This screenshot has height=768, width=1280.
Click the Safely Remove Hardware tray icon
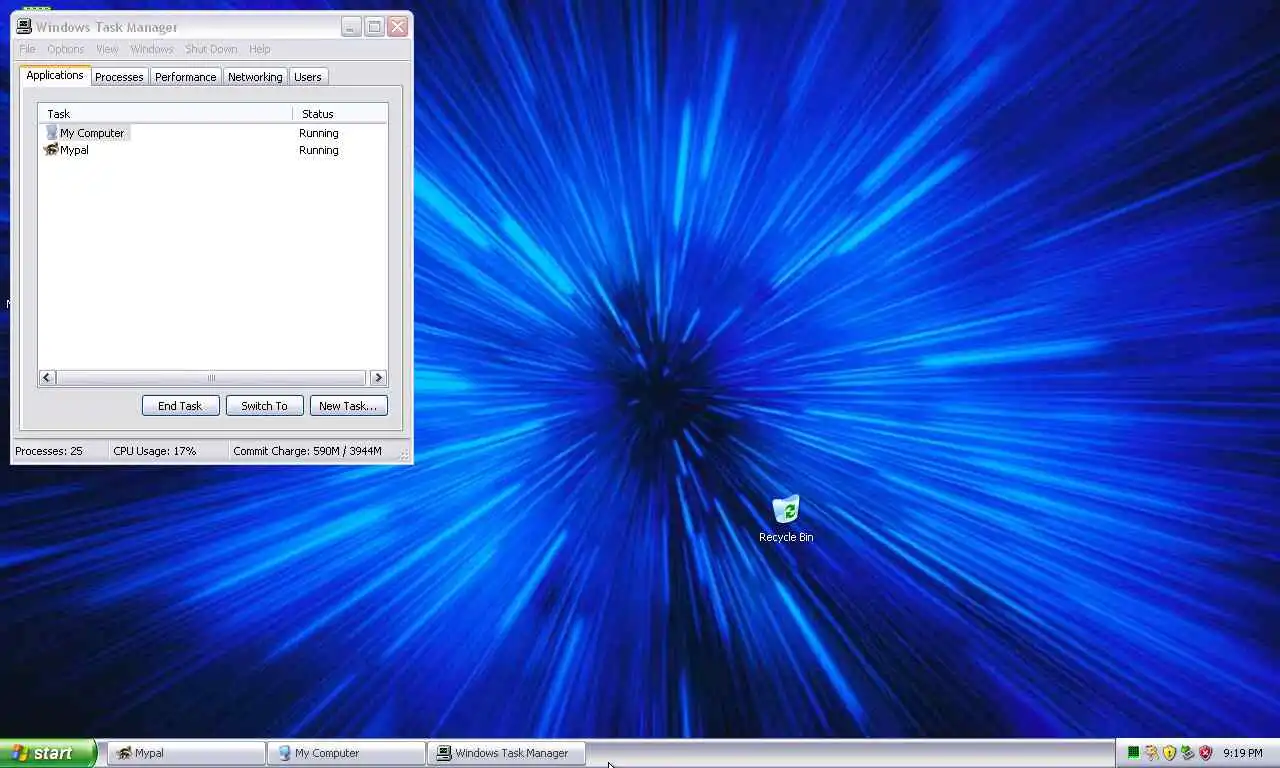point(1188,753)
